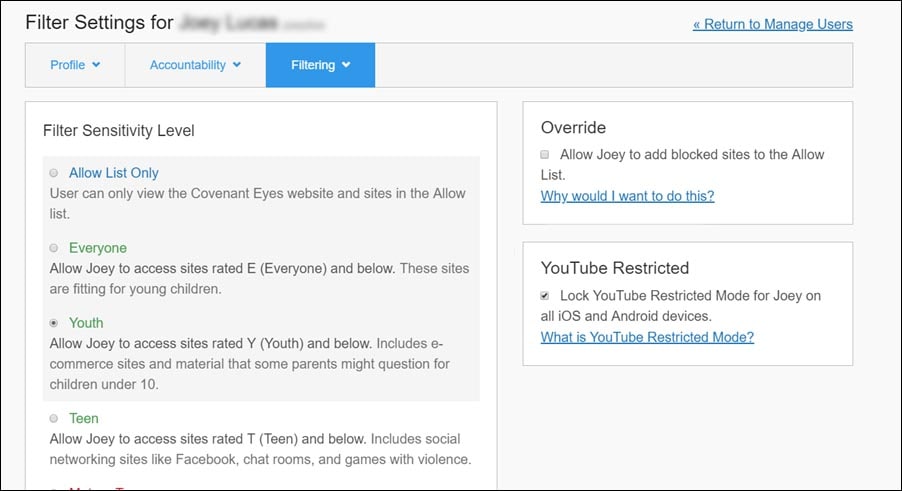Expand the Accountability dropdown chevron
Image resolution: width=902 pixels, height=491 pixels.
(x=237, y=65)
